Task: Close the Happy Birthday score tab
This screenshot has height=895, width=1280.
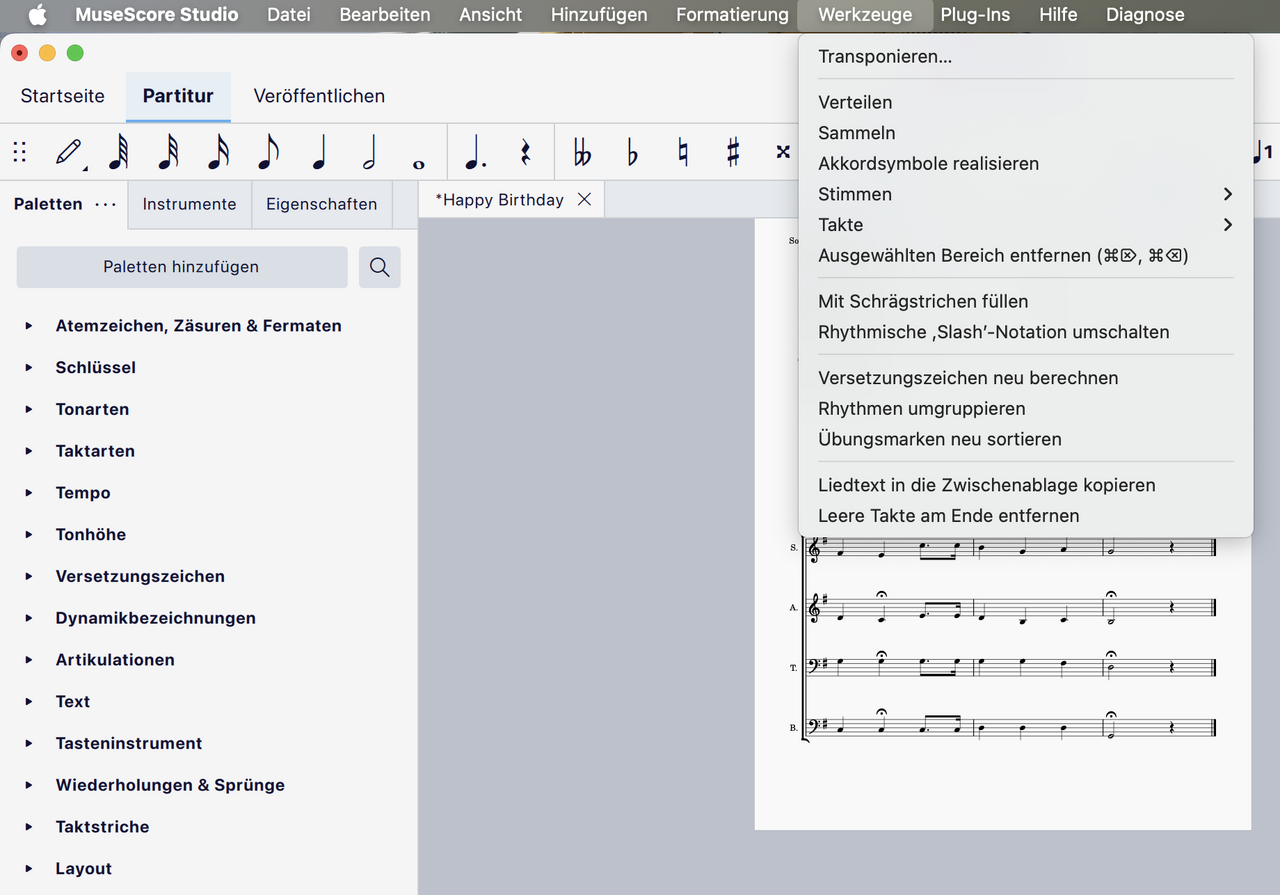Action: 584,200
